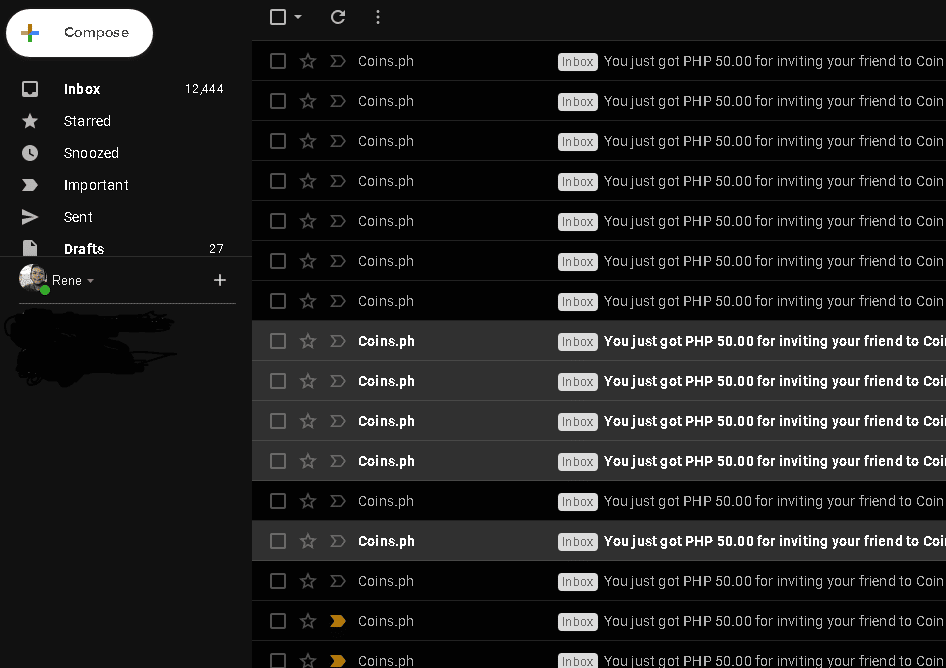
Task: Click the Sent paper-plane icon
Action: click(30, 217)
